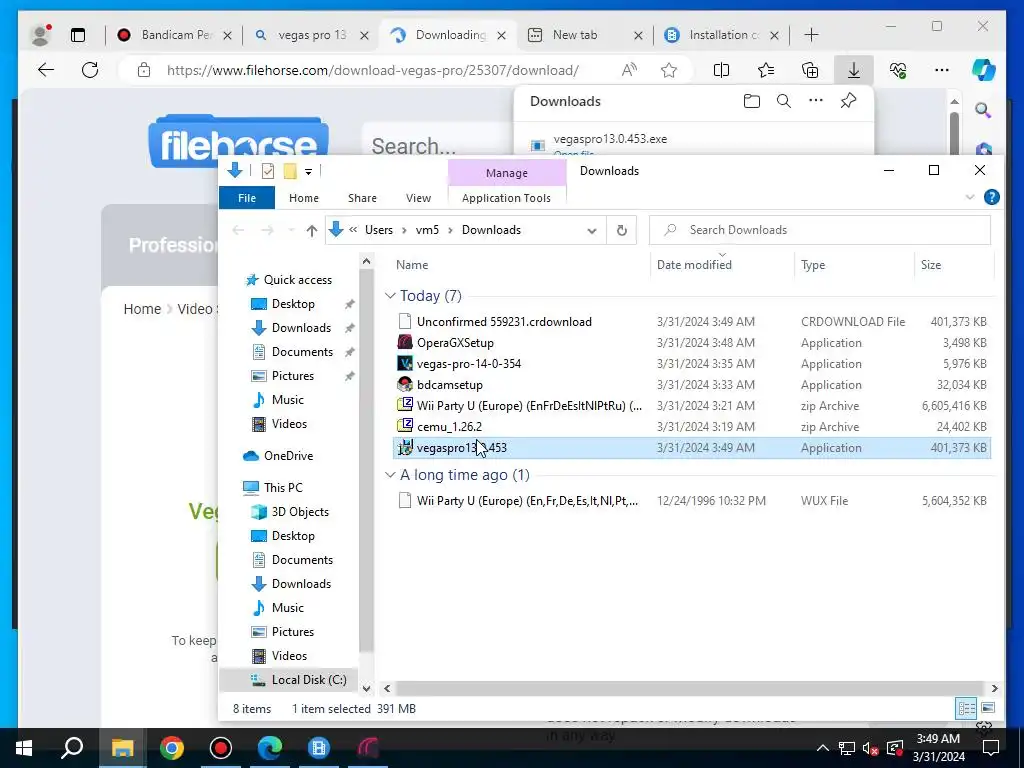The image size is (1024, 768).
Task: Click the Name column header
Action: tap(412, 264)
